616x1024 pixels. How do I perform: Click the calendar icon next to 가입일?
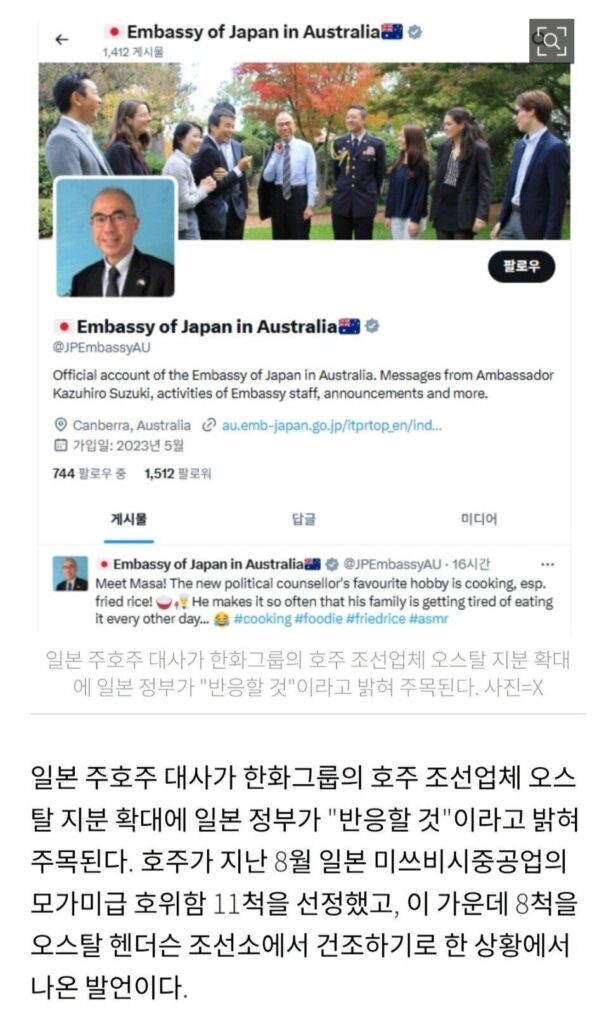tap(60, 445)
